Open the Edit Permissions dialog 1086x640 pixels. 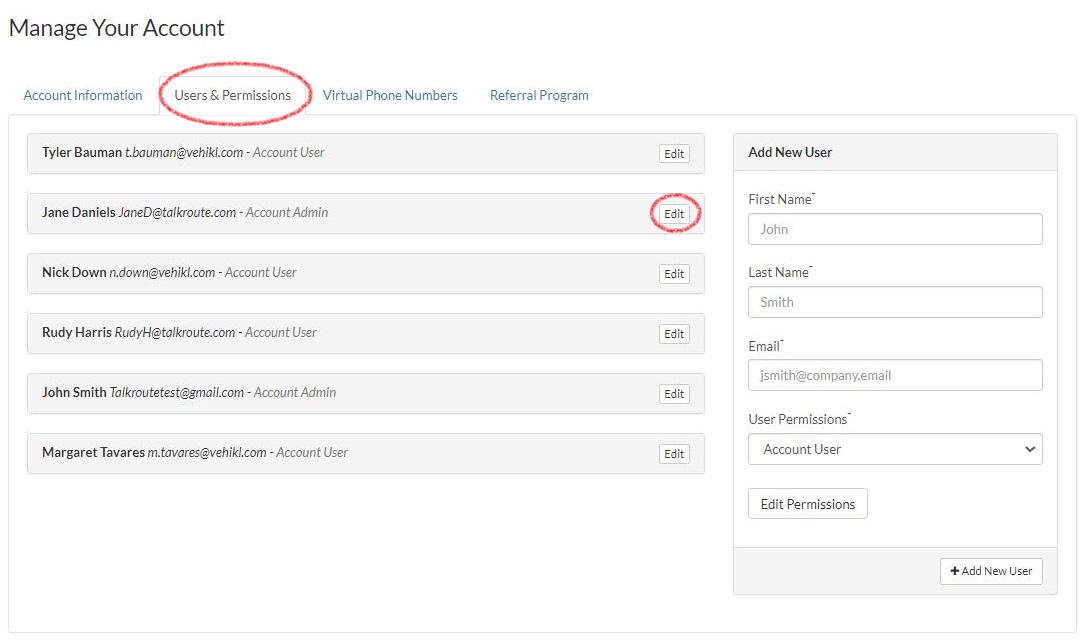pos(807,503)
